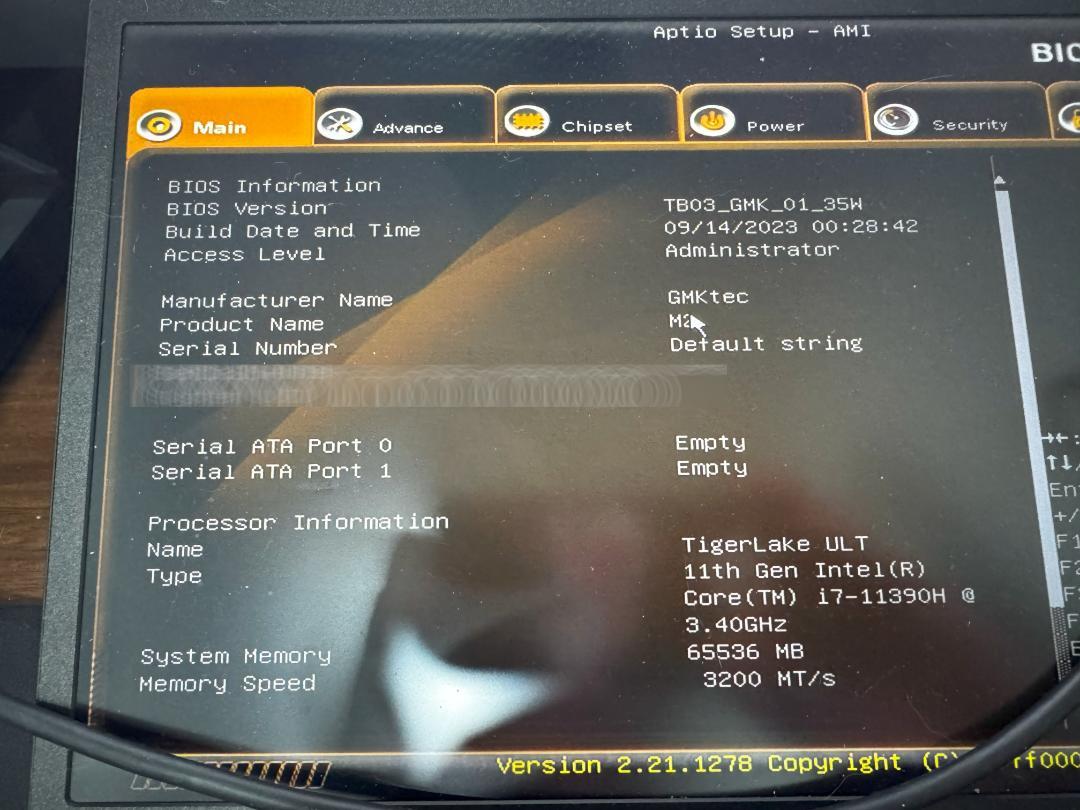
Task: Click the TigerLake ULT processor name
Action: (775, 544)
